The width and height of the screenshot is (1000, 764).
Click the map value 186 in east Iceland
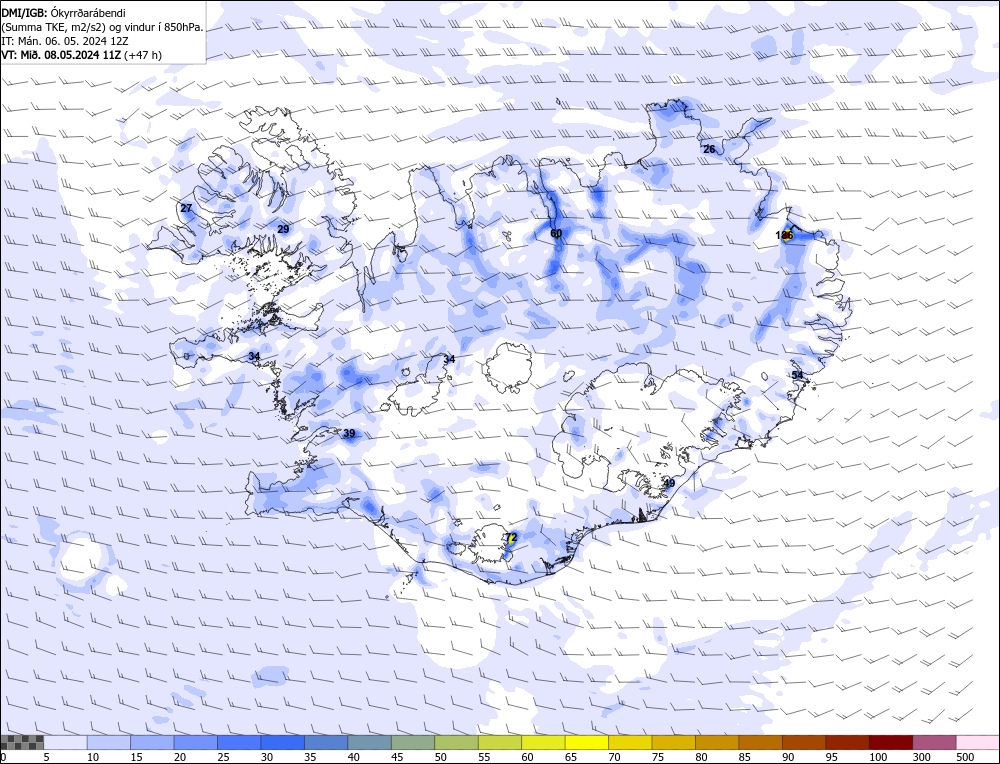coord(784,235)
